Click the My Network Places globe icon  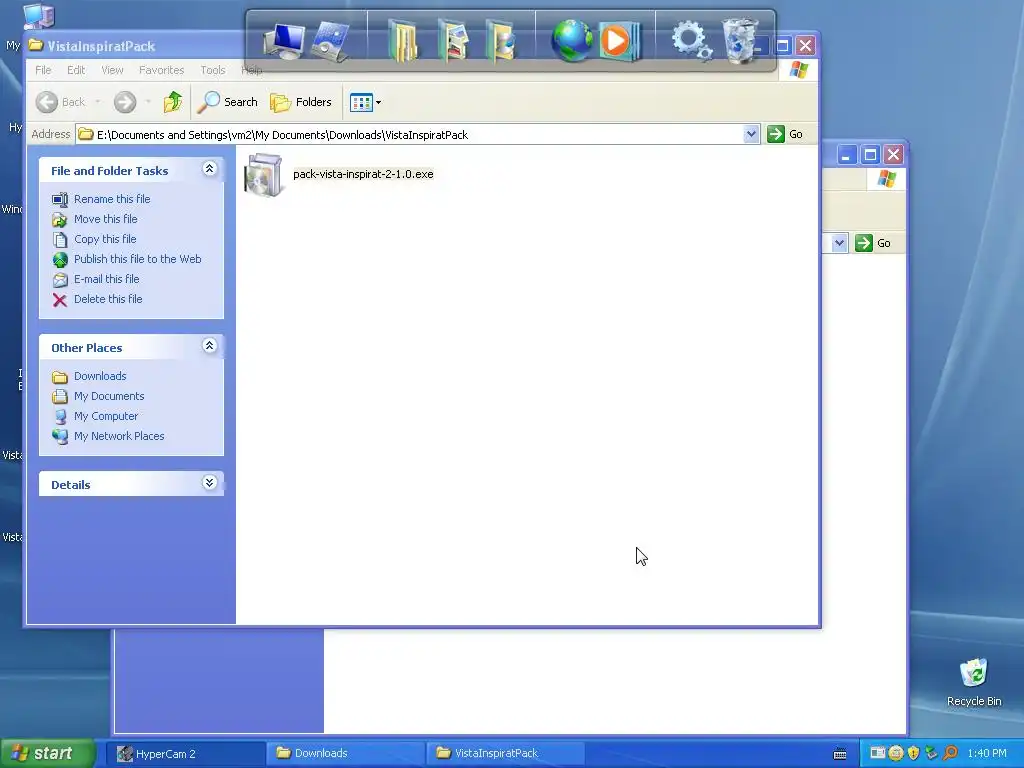(59, 436)
